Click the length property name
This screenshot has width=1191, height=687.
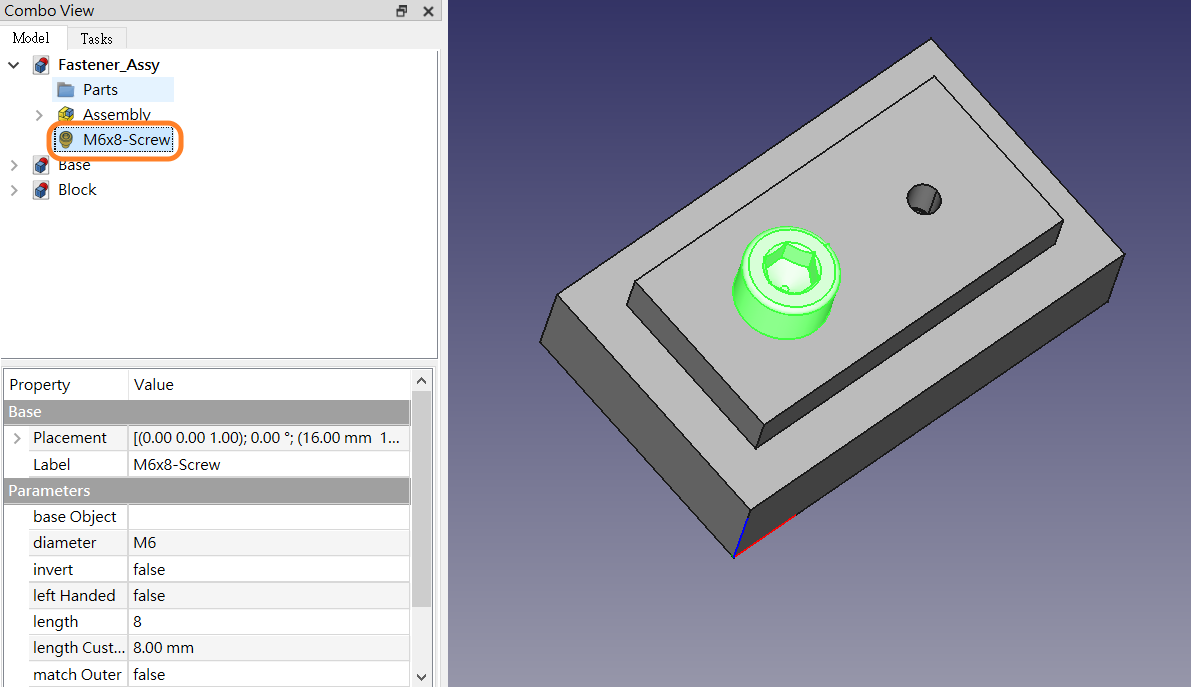click(x=55, y=622)
